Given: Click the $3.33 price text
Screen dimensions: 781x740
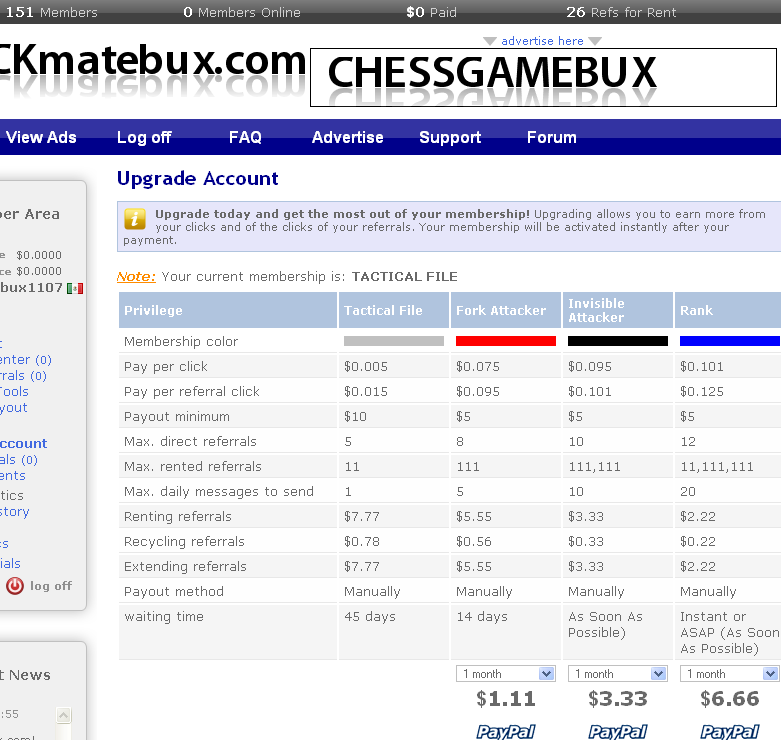Looking at the screenshot, I should [618, 699].
